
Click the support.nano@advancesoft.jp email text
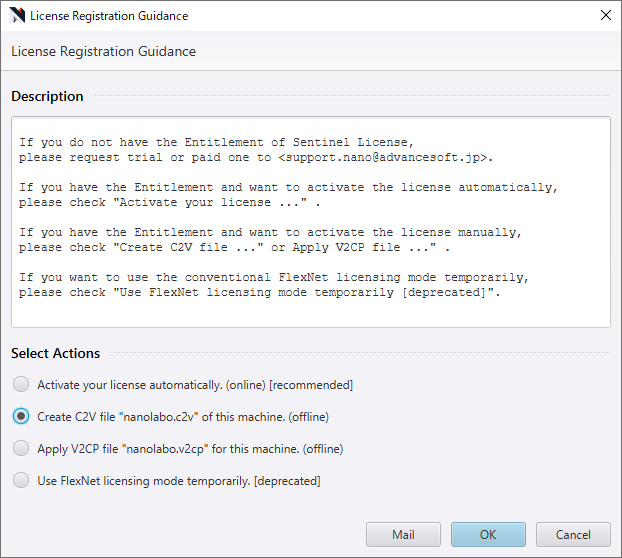point(382,157)
